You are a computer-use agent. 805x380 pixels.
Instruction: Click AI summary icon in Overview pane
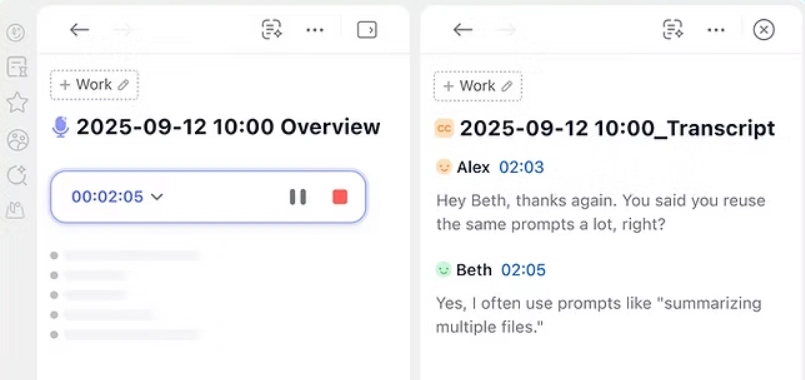pyautogui.click(x=272, y=29)
